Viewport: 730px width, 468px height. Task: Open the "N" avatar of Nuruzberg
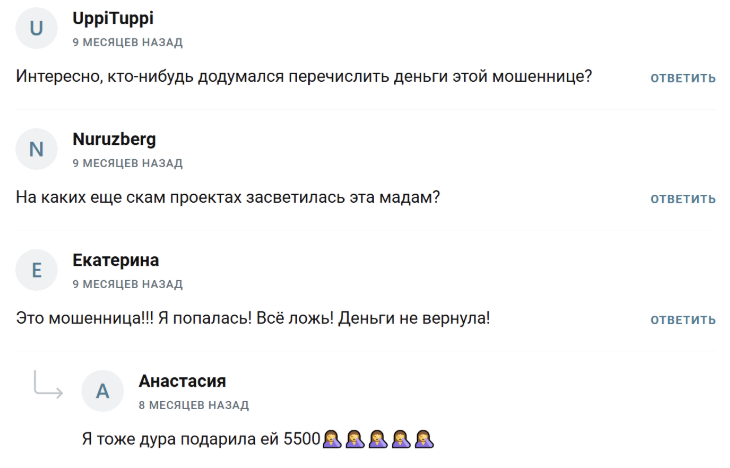(36, 149)
